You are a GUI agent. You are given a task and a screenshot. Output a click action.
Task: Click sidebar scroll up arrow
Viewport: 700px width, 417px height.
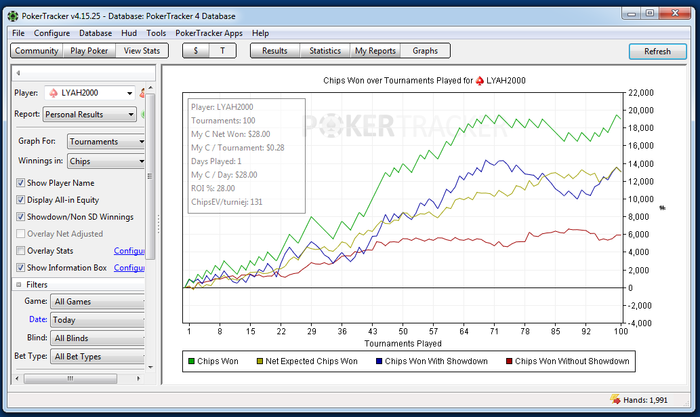pyautogui.click(x=150, y=88)
